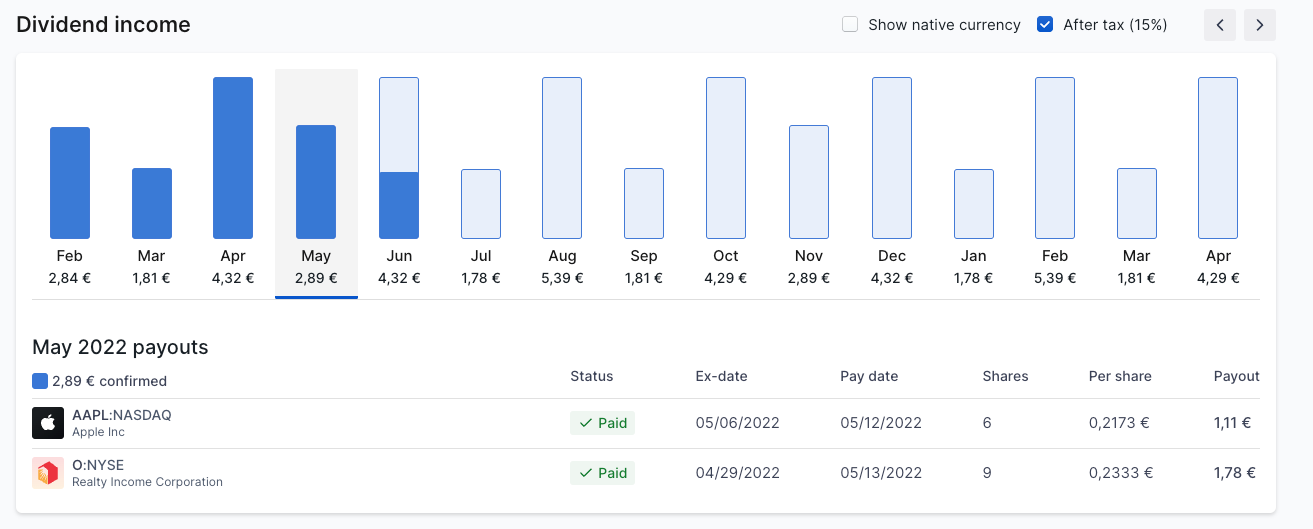Image resolution: width=1313 pixels, height=529 pixels.
Task: Select the Aug 5,39 € month bar
Action: tap(562, 158)
